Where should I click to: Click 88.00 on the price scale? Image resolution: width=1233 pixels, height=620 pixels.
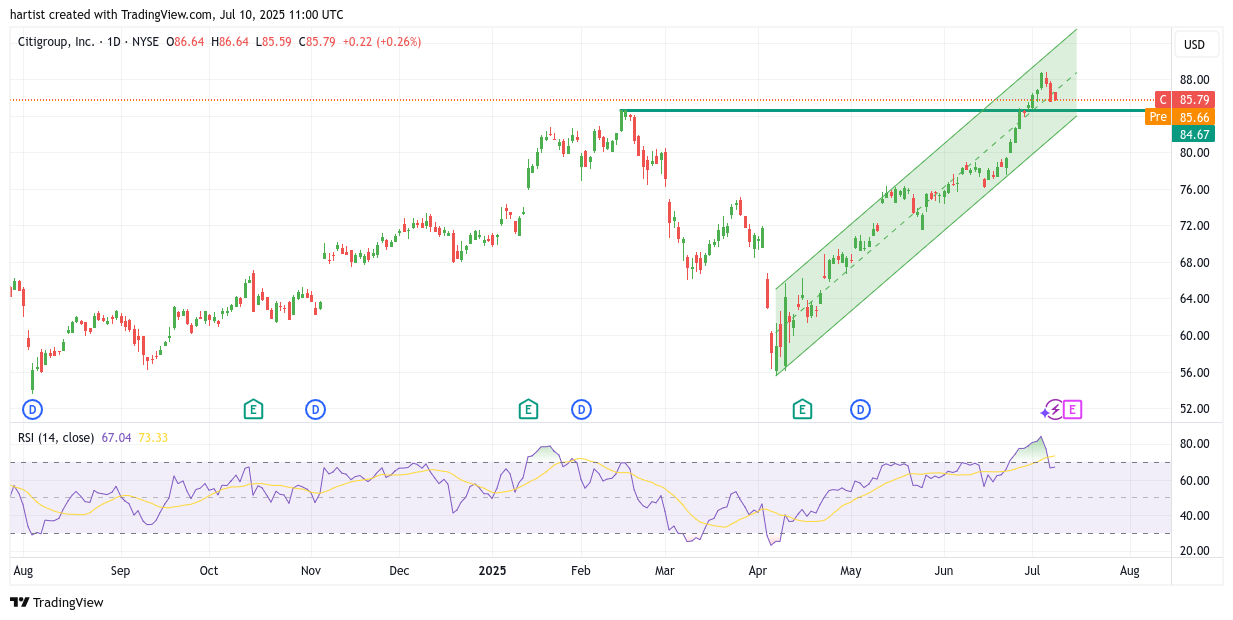click(x=1194, y=80)
